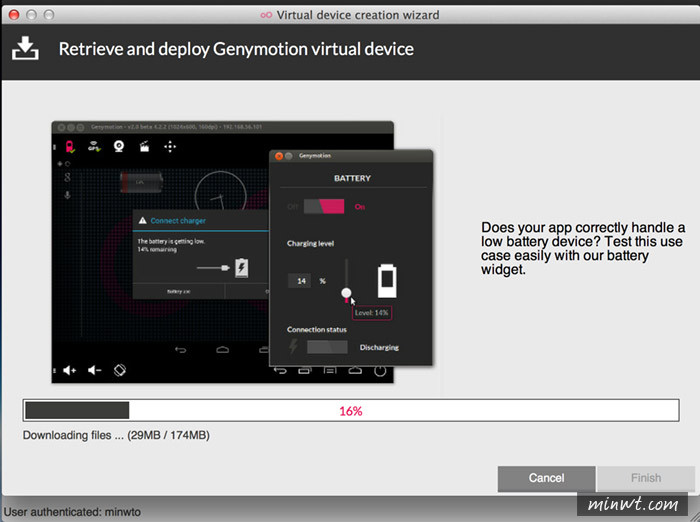This screenshot has width=700, height=522.
Task: Click the microphone icon in preview sidebar
Action: pyautogui.click(x=67, y=195)
